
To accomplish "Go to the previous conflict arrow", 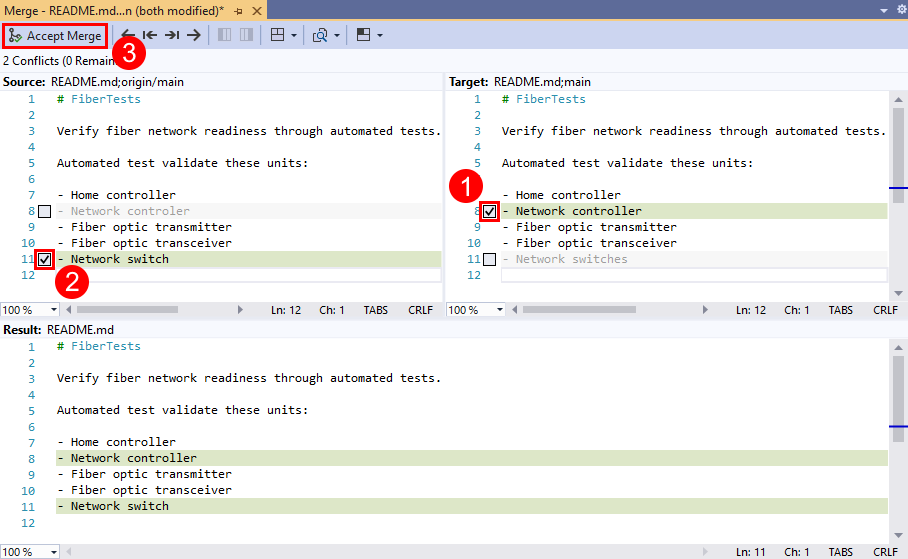I will point(128,35).
